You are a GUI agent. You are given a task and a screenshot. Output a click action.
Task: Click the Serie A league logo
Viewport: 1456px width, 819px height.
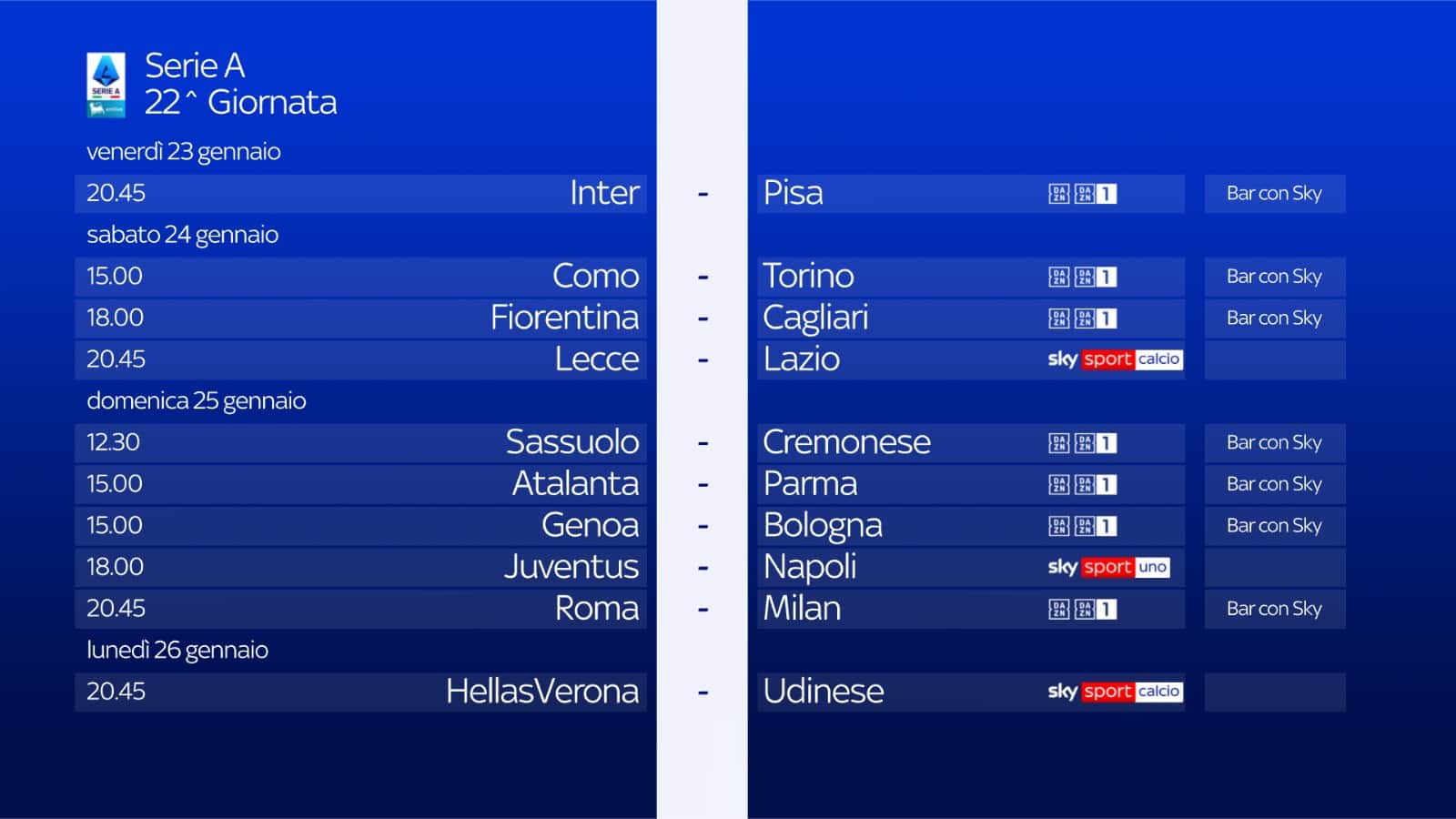[x=106, y=85]
